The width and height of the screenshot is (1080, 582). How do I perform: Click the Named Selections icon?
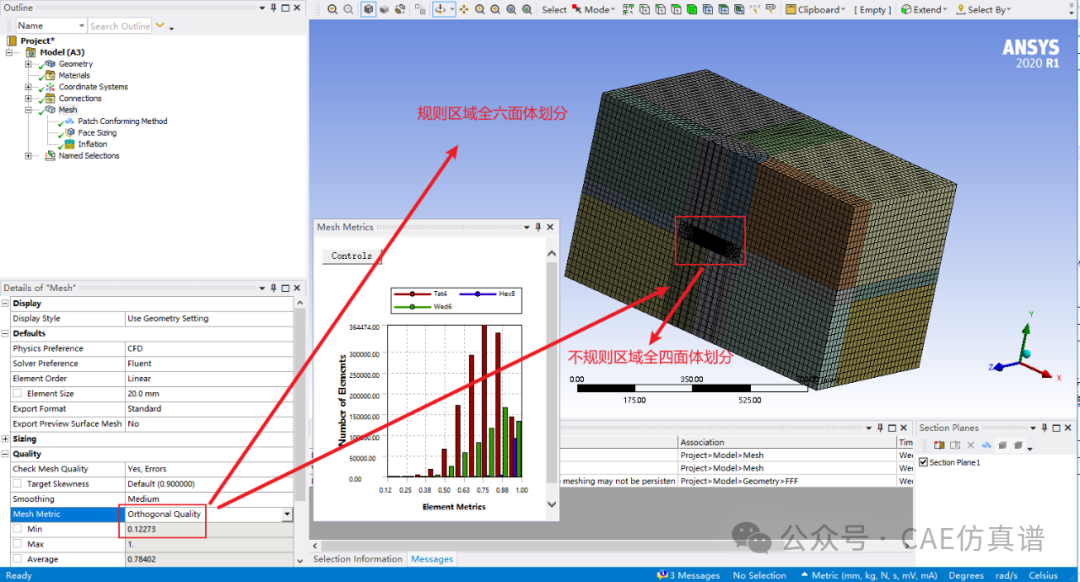[50, 156]
